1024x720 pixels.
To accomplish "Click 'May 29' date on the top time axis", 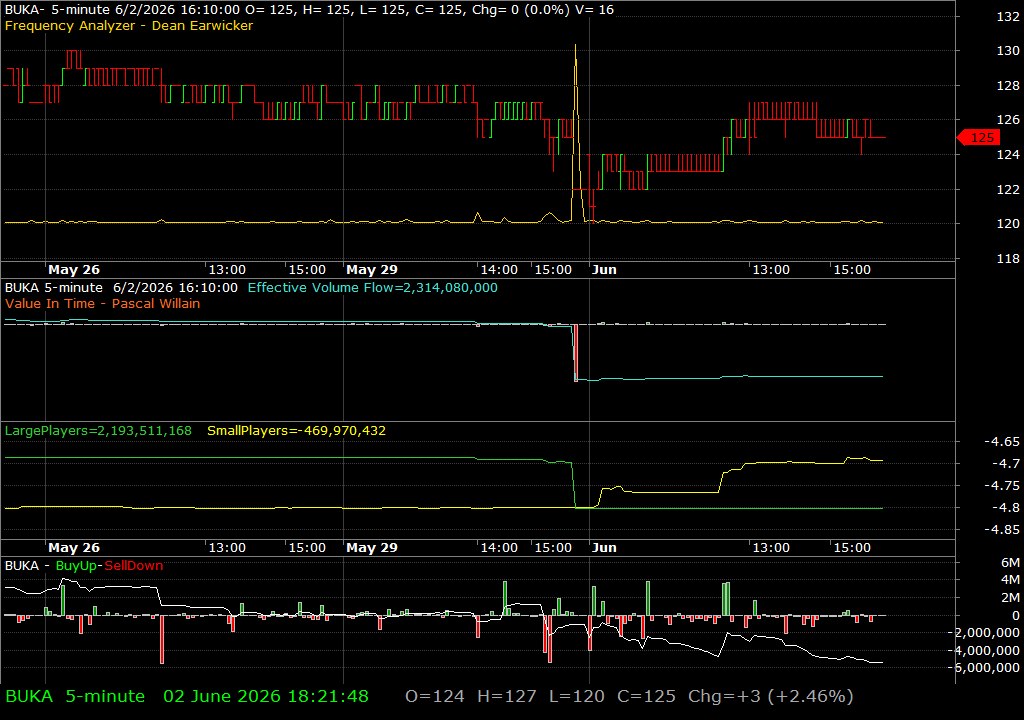I will pos(372,269).
